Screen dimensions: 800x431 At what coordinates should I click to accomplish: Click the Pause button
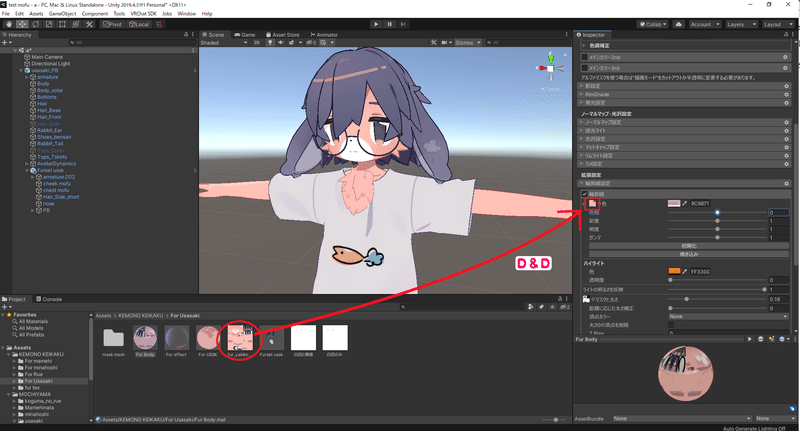tap(390, 24)
